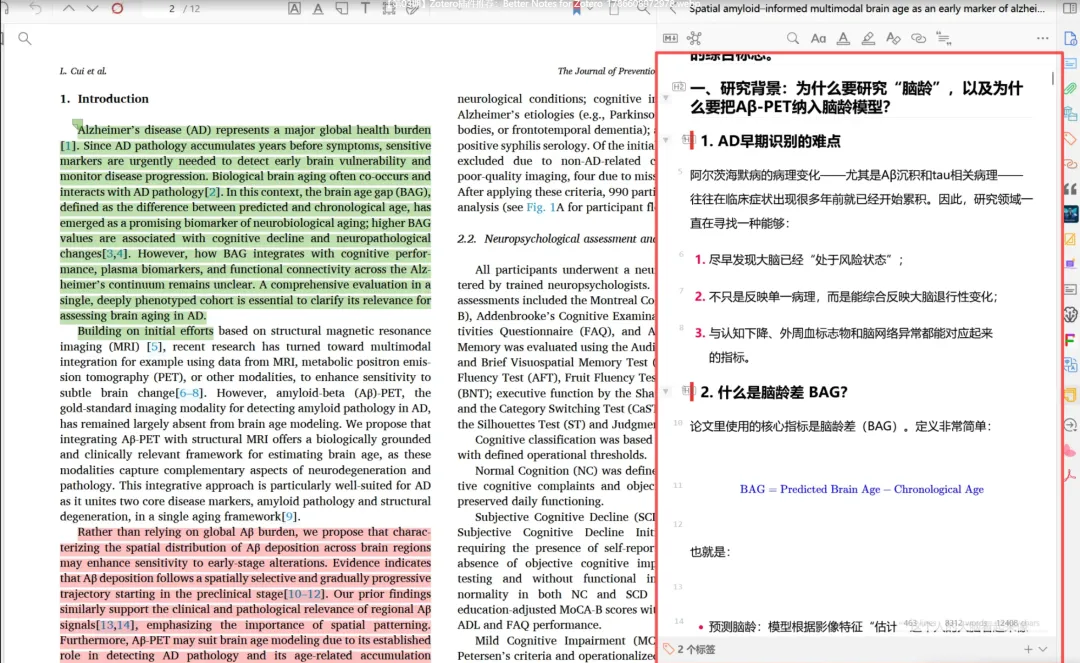Collapse the 研究背景 heading section arrow
The image size is (1080, 663).
tap(665, 98)
